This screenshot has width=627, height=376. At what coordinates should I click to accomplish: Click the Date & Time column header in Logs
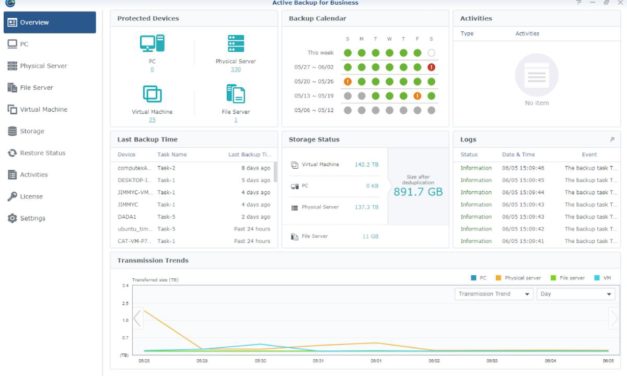tap(518, 154)
